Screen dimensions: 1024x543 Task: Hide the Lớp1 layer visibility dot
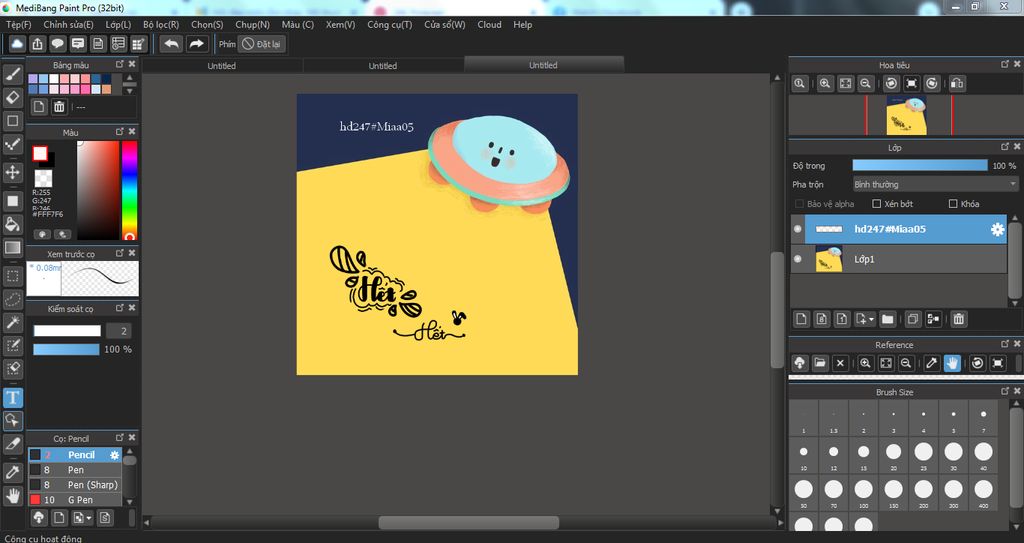[797, 259]
